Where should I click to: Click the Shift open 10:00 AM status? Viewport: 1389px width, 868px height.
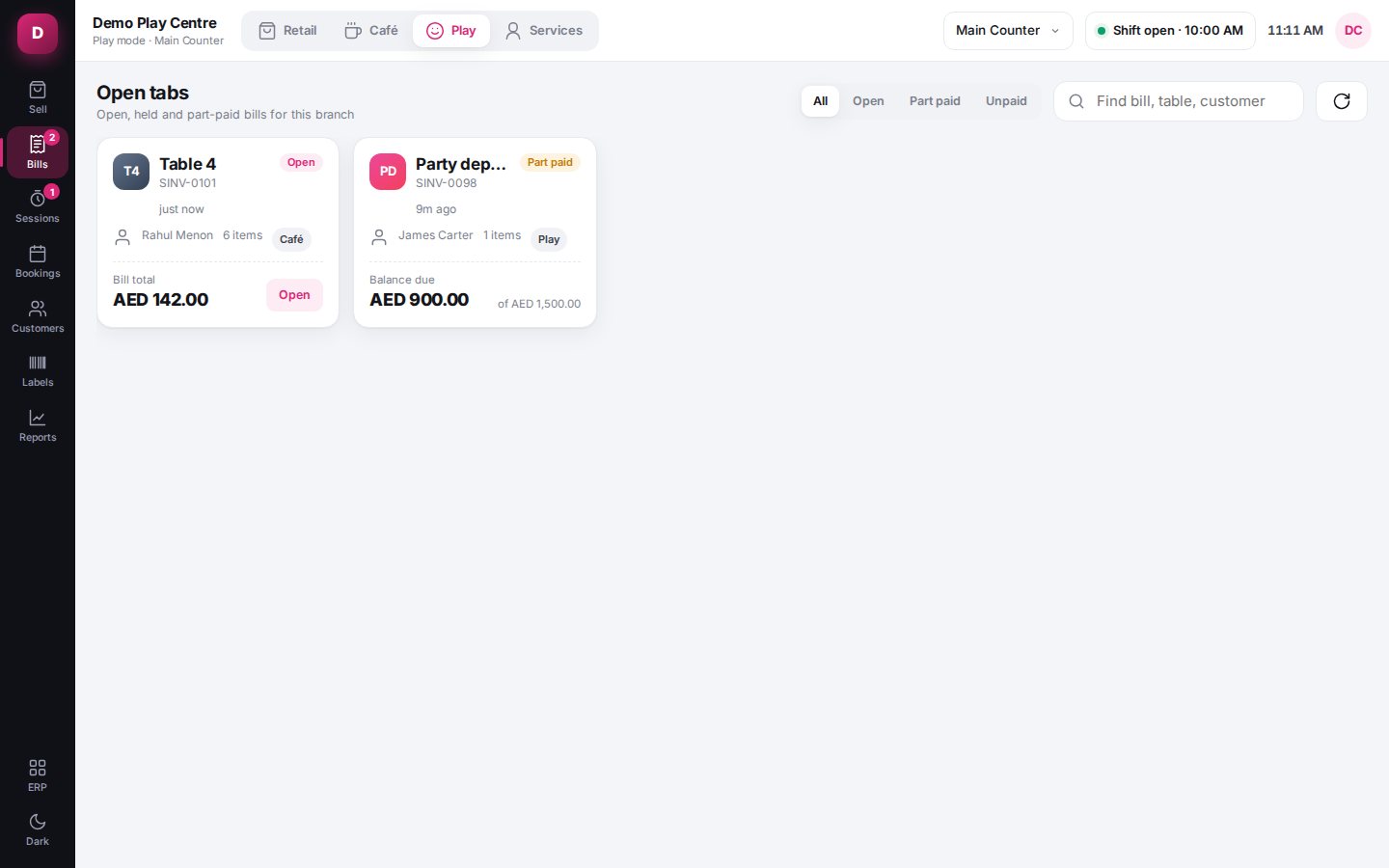[x=1170, y=31]
